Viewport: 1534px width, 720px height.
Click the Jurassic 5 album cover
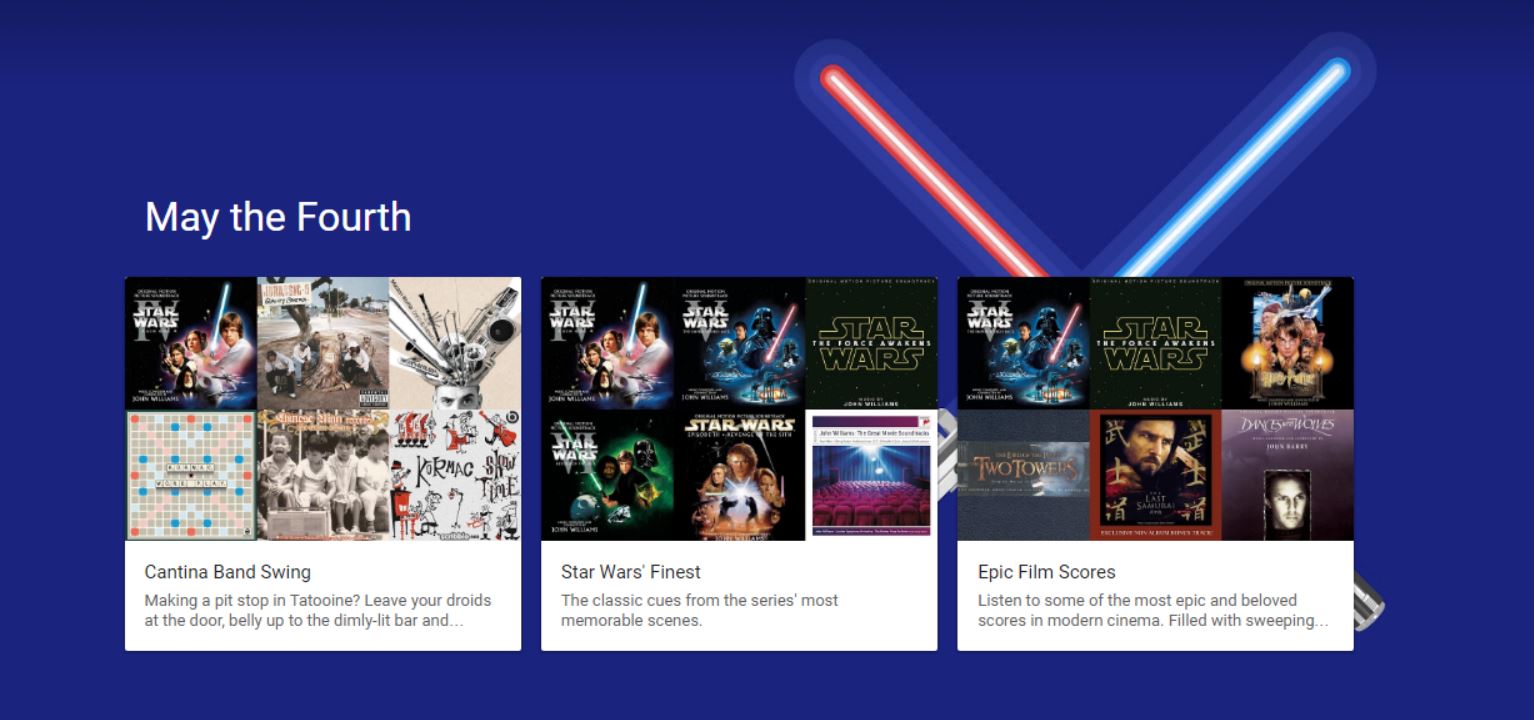coord(323,343)
